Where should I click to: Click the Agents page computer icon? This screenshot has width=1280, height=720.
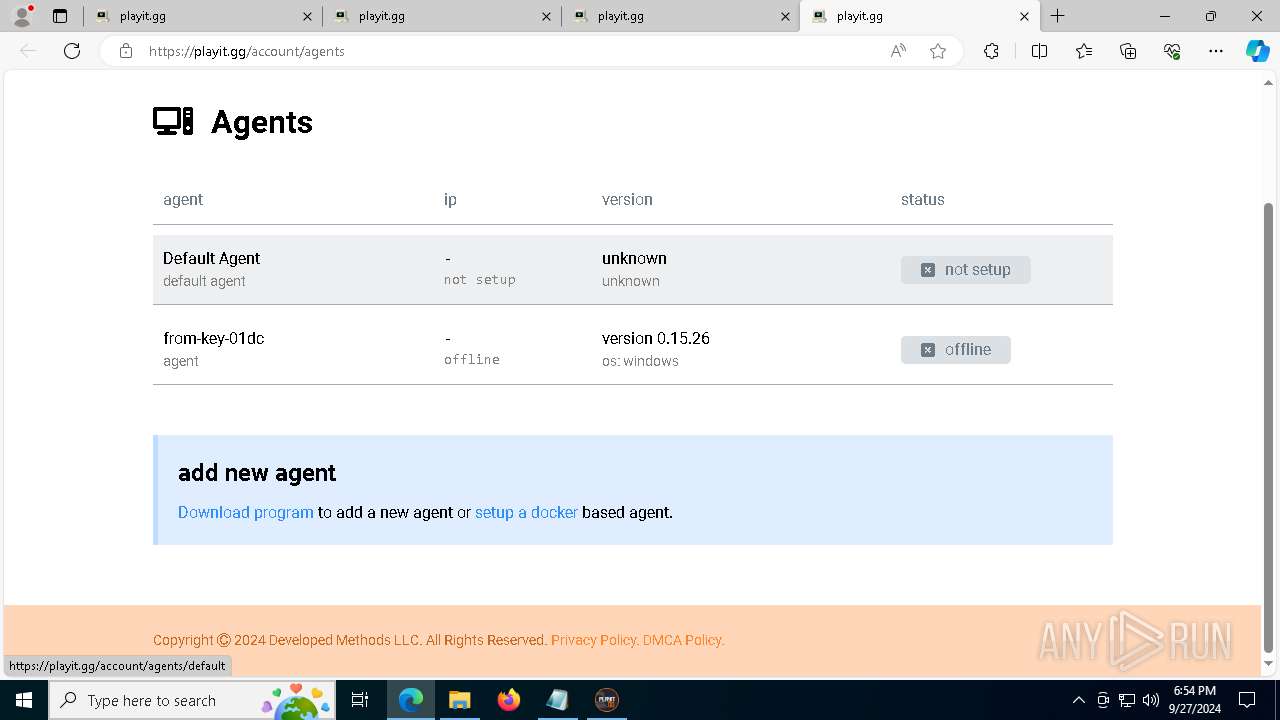point(173,122)
